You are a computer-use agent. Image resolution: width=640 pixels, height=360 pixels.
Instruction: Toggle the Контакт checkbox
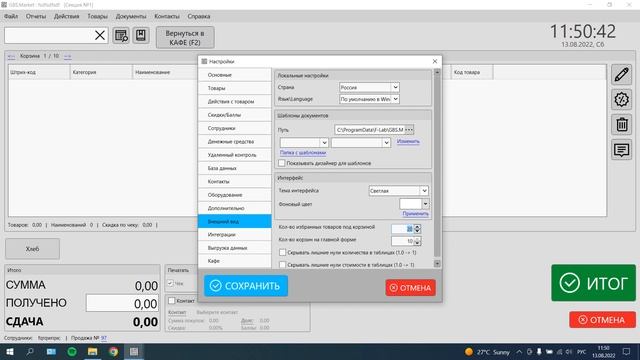coord(172,300)
